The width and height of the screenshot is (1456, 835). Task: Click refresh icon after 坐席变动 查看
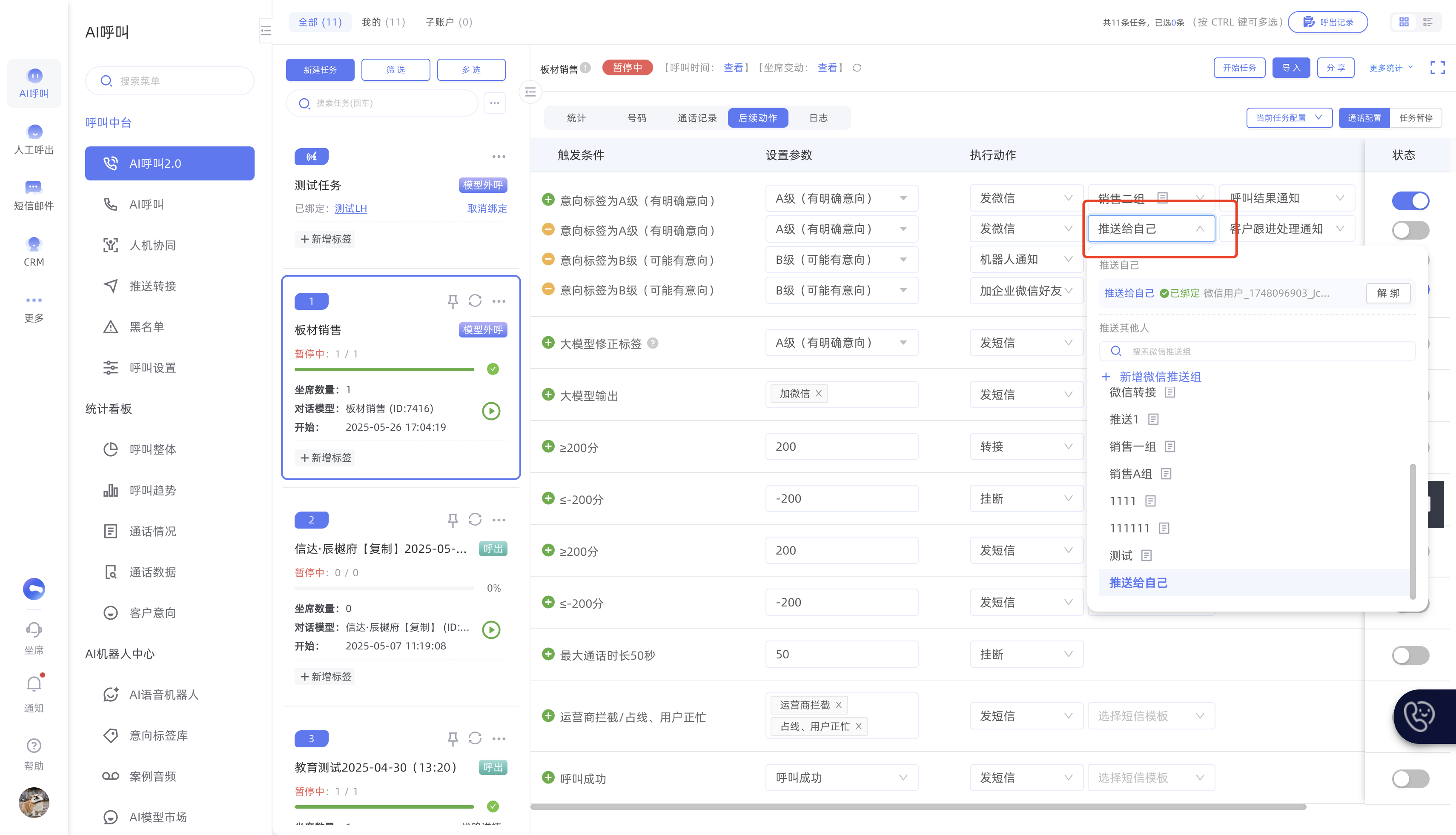[857, 68]
